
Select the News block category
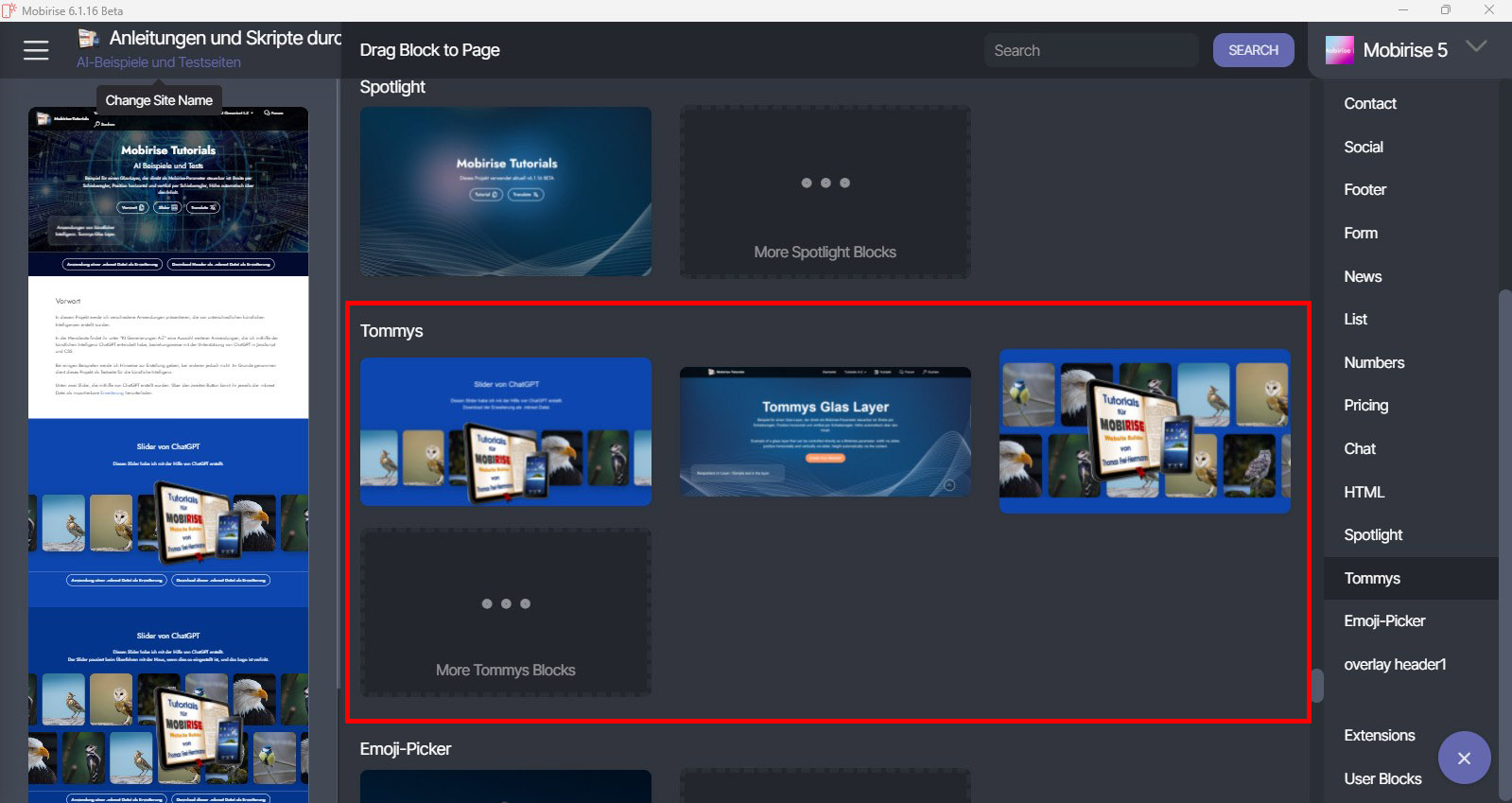click(1363, 276)
